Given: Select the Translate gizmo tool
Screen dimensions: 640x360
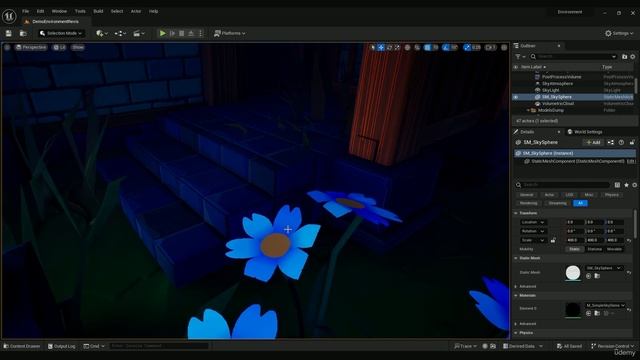Looking at the screenshot, I should coord(381,47).
